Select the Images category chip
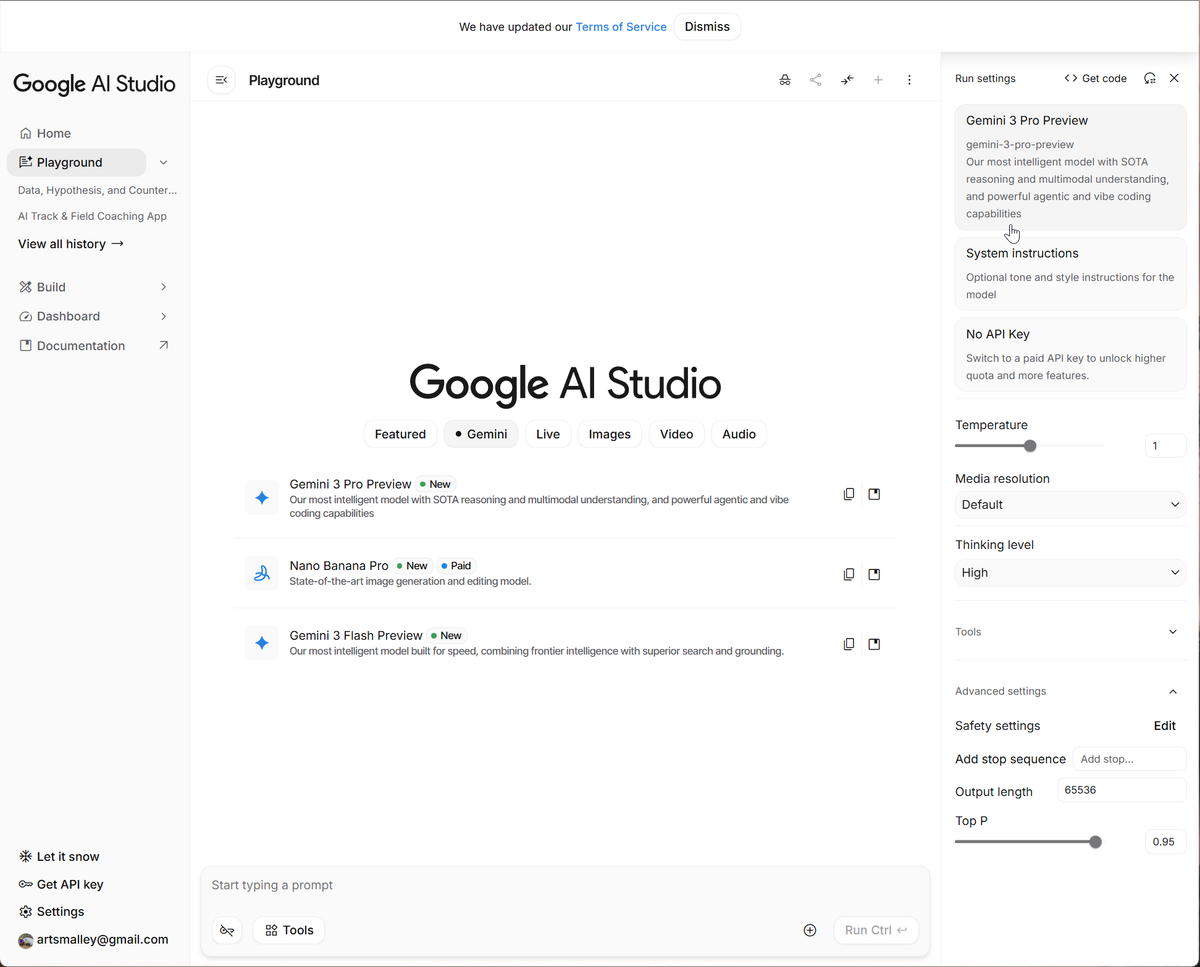1200x967 pixels. 610,434
